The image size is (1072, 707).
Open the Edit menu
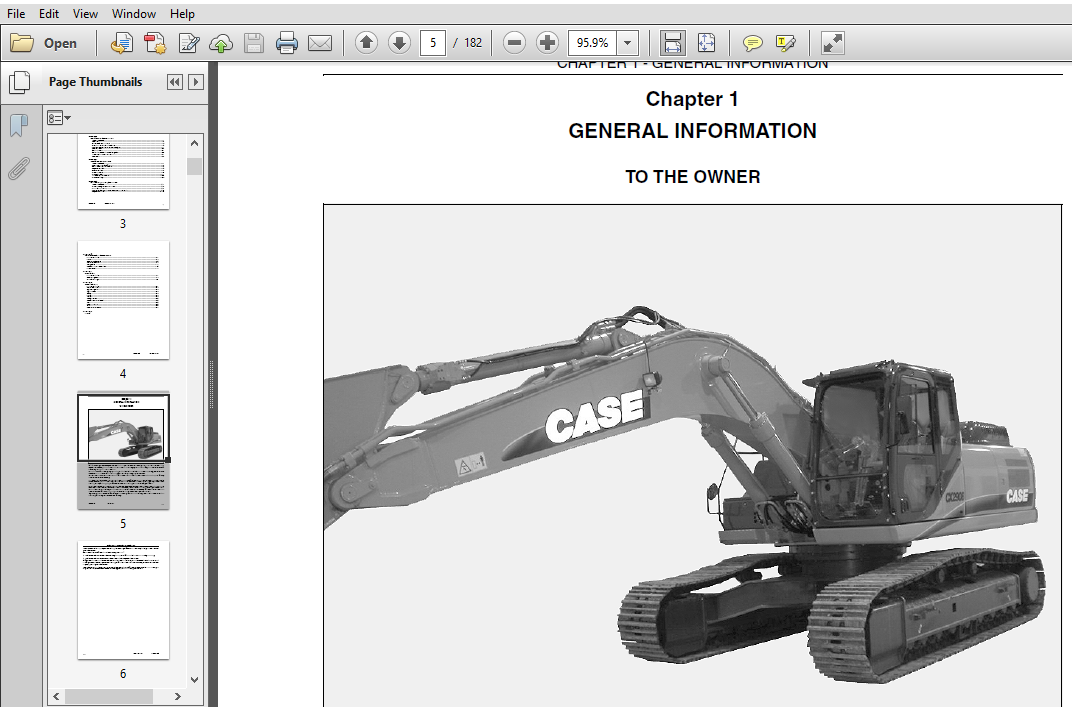click(49, 14)
